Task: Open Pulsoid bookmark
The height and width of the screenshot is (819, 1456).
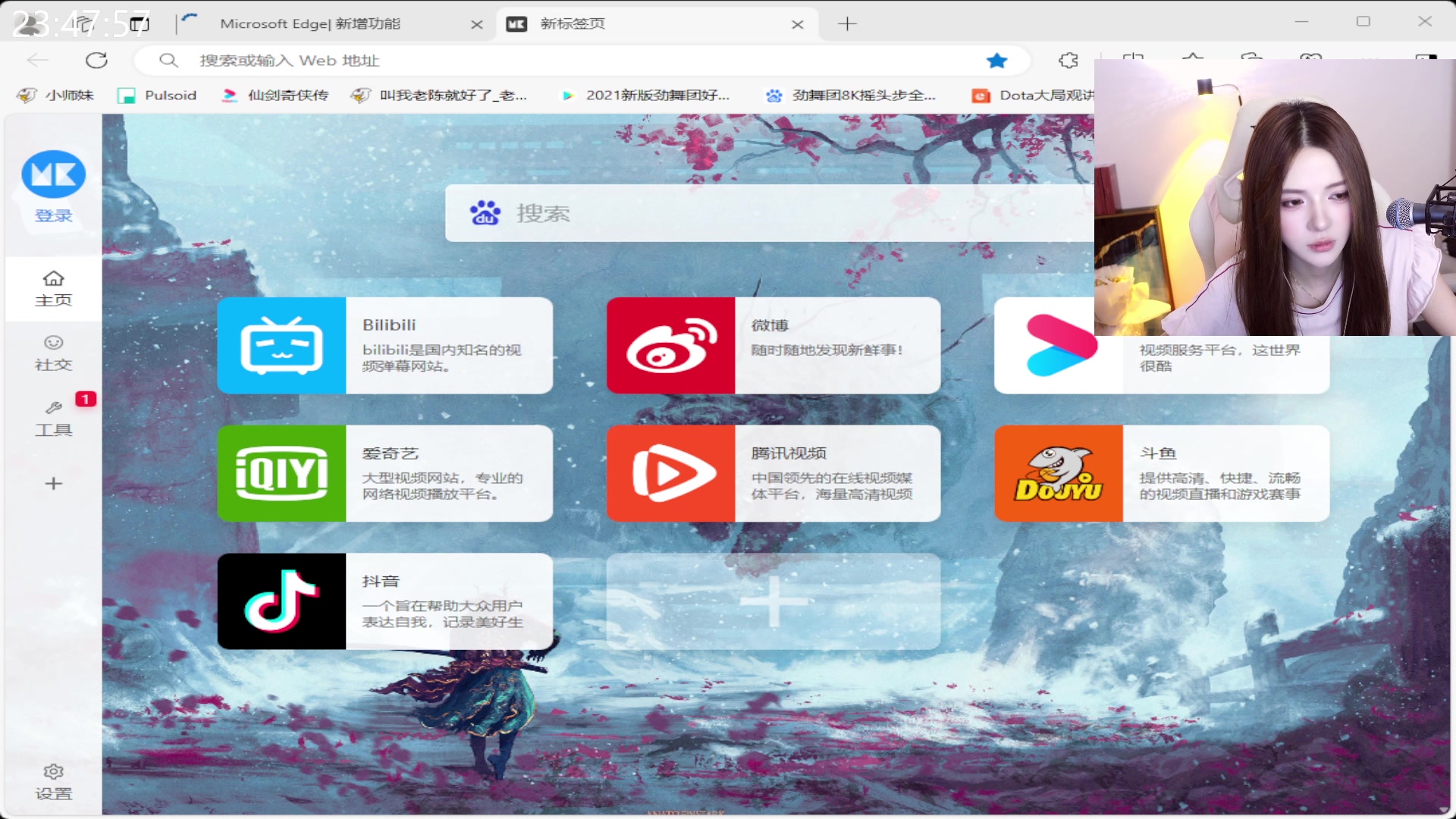Action: click(157, 96)
